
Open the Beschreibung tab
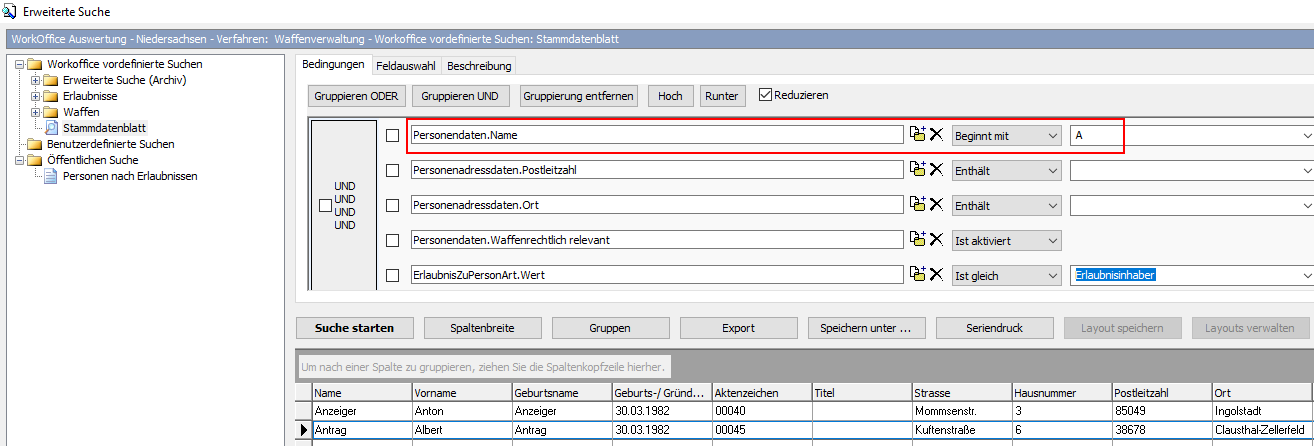(x=479, y=66)
